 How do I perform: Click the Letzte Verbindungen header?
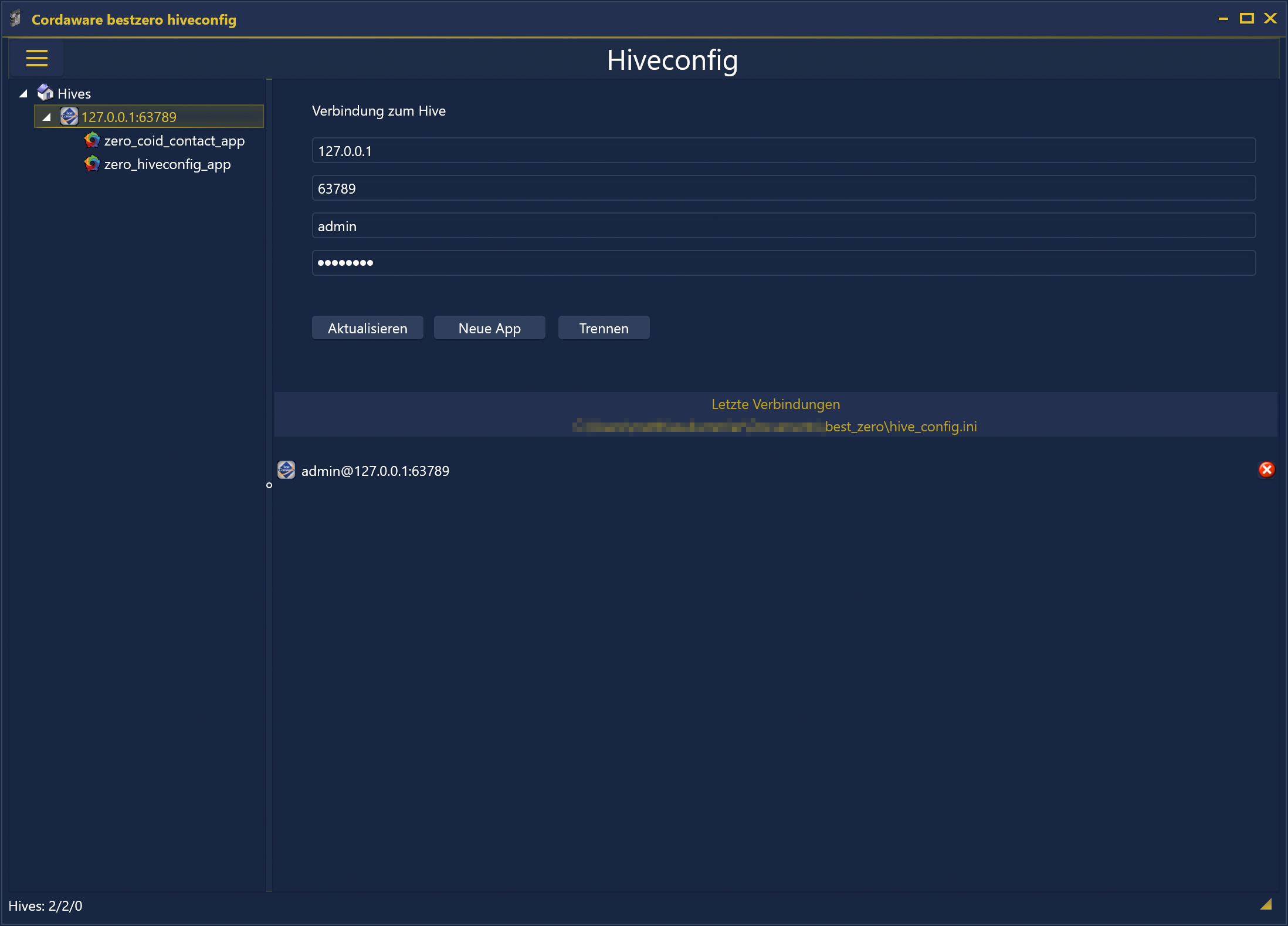775,404
